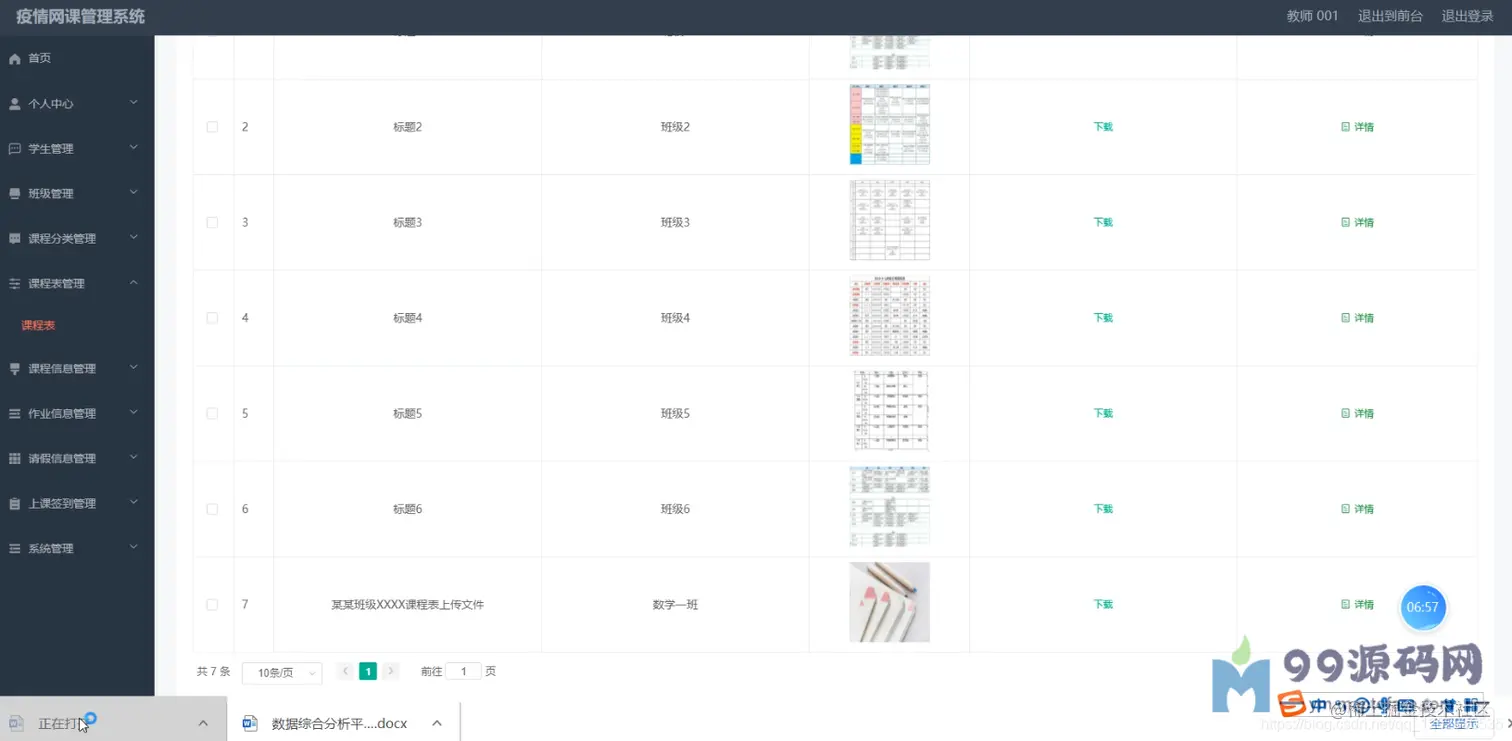
Task: Click the 班级5 cell
Action: (675, 413)
